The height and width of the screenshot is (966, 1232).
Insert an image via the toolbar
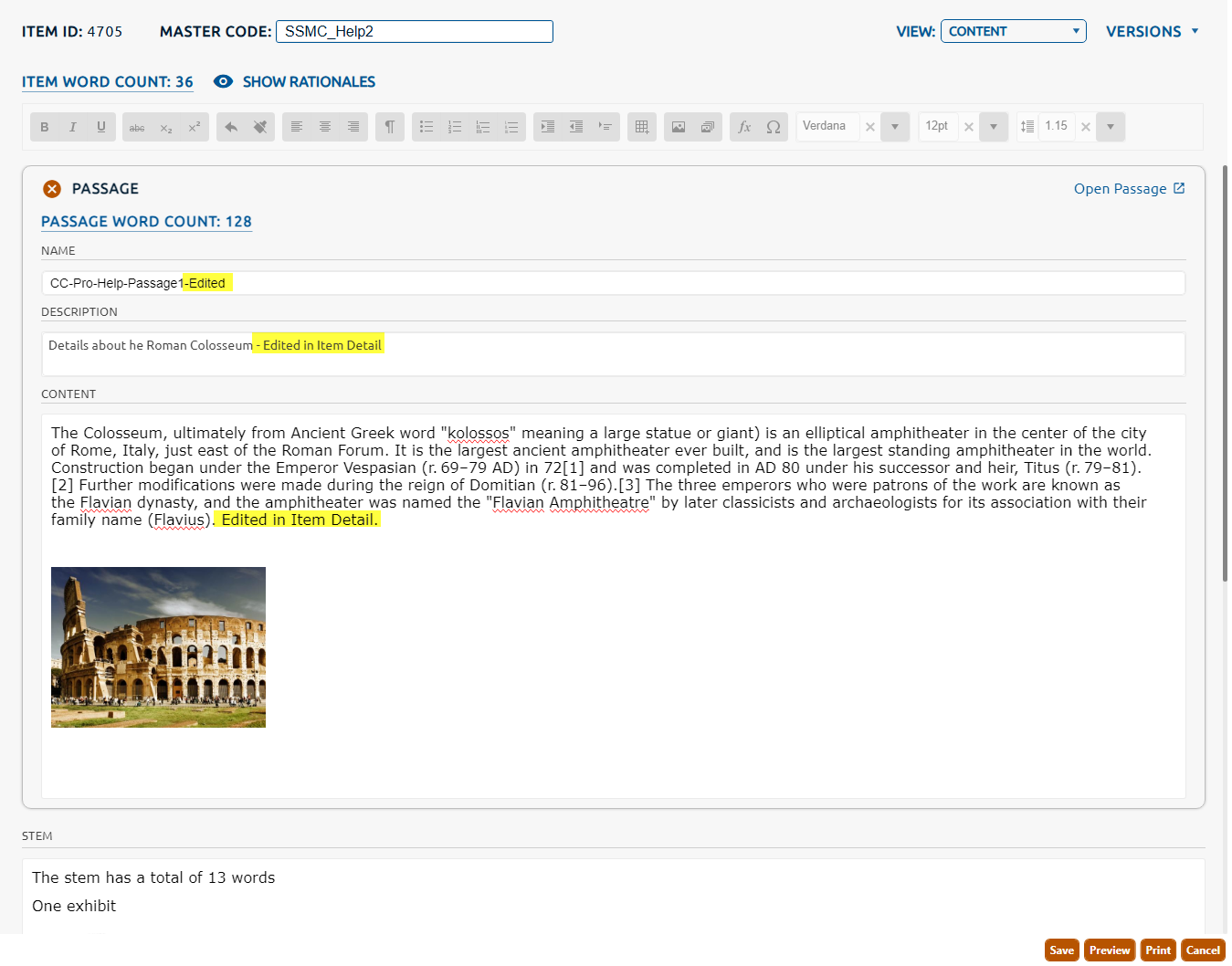[x=679, y=127]
